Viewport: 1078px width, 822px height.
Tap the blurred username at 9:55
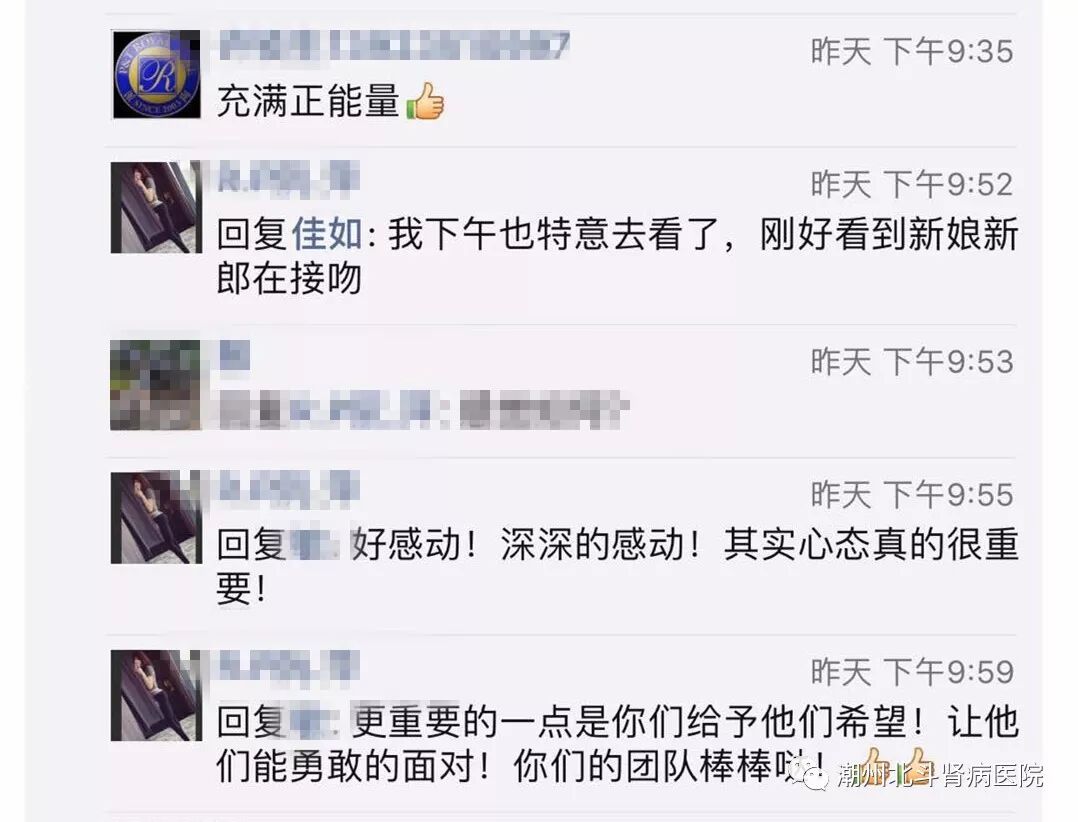point(289,487)
